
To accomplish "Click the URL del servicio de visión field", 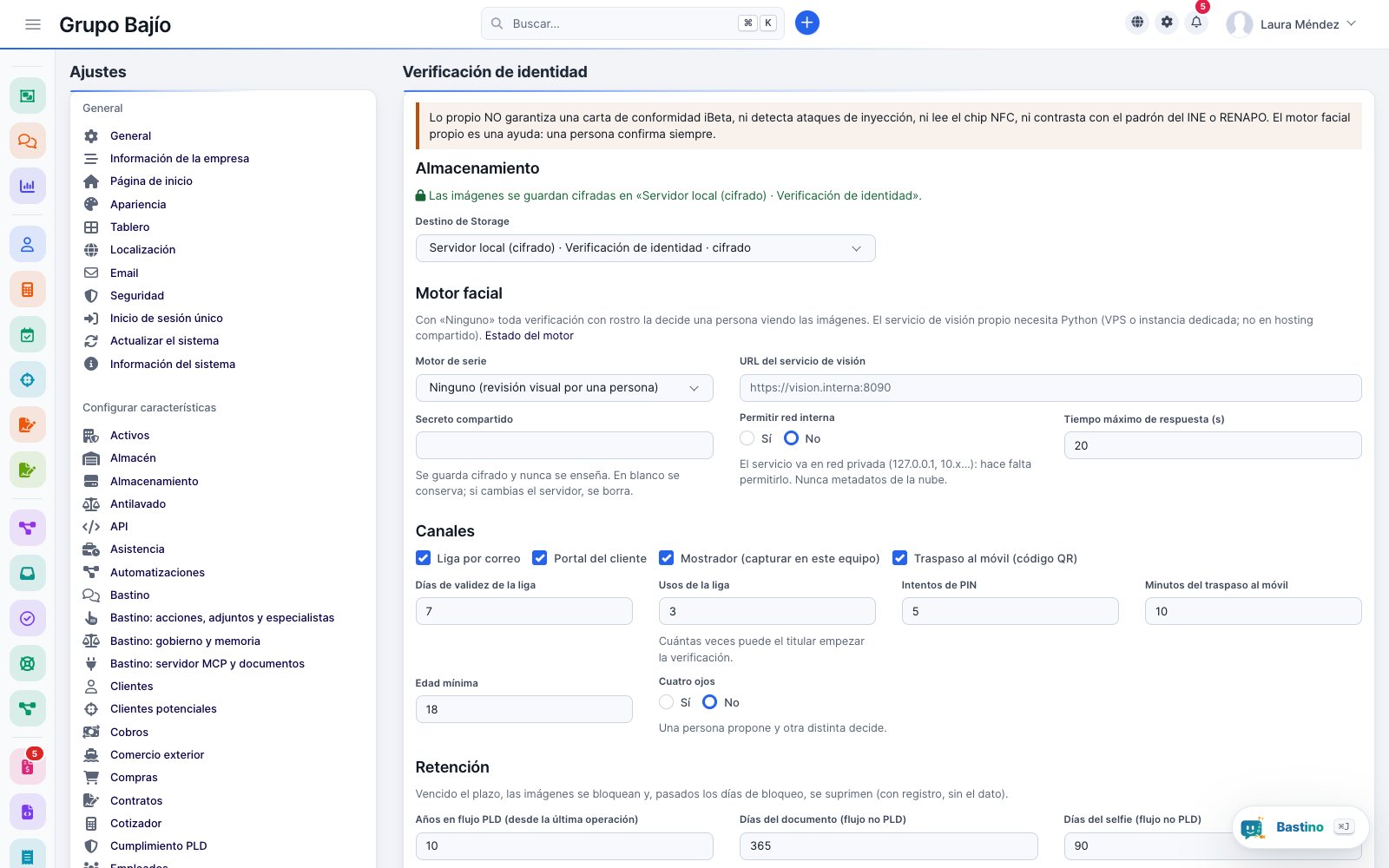I will (x=1050, y=388).
